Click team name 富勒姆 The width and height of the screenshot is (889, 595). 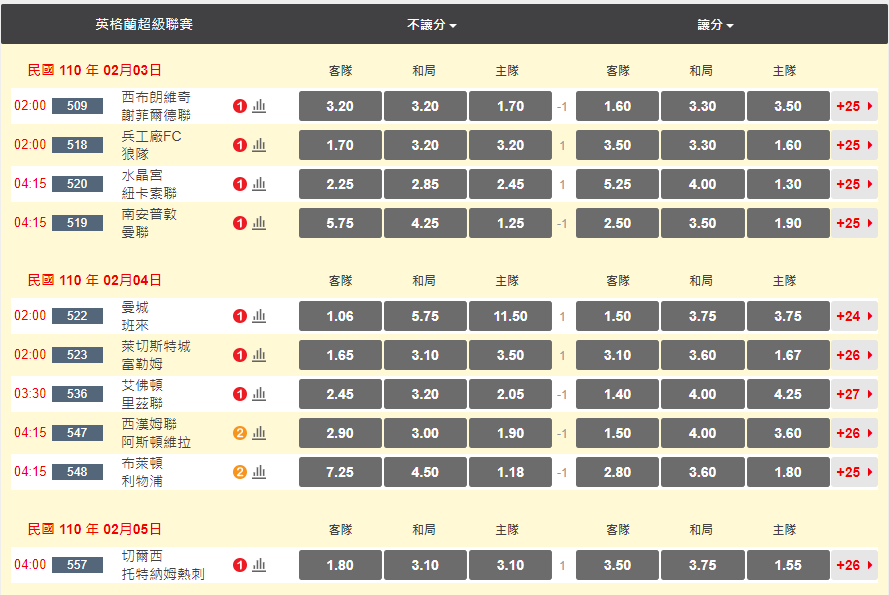(x=142, y=364)
